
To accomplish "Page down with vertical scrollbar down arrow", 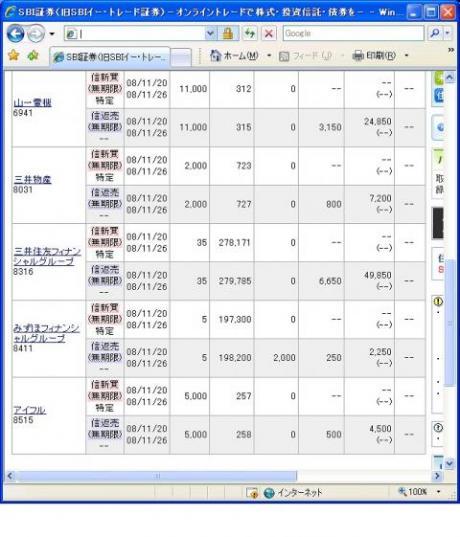I will [450, 463].
